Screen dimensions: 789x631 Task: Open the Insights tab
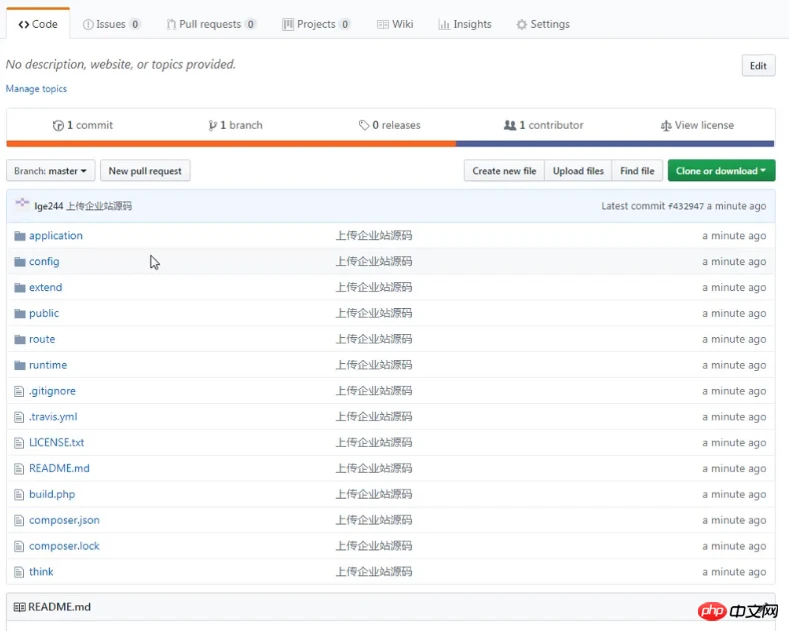[x=465, y=24]
